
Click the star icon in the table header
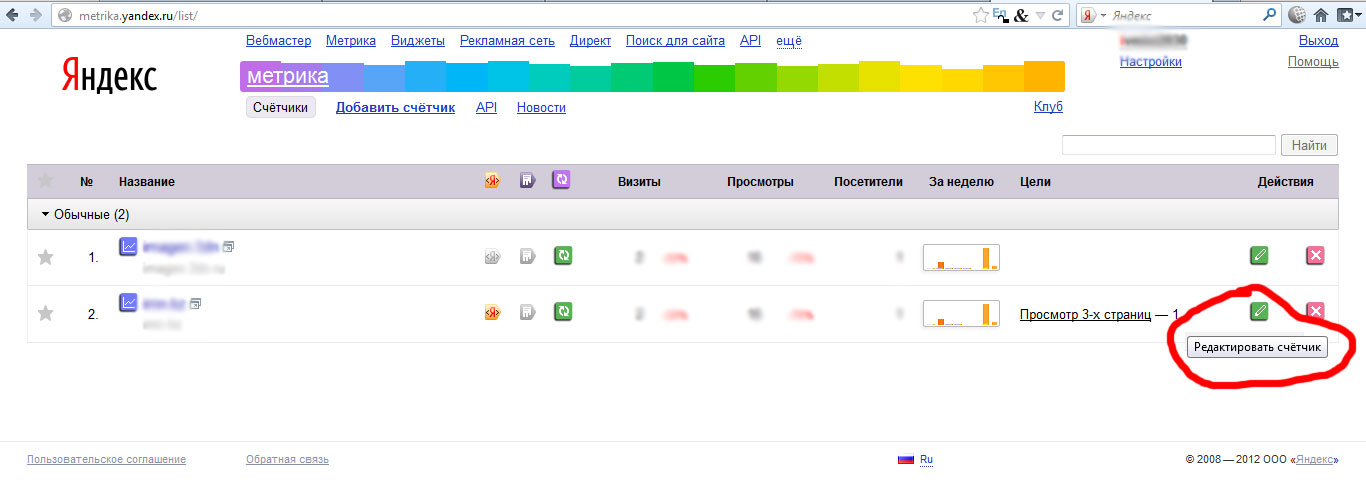pos(45,181)
